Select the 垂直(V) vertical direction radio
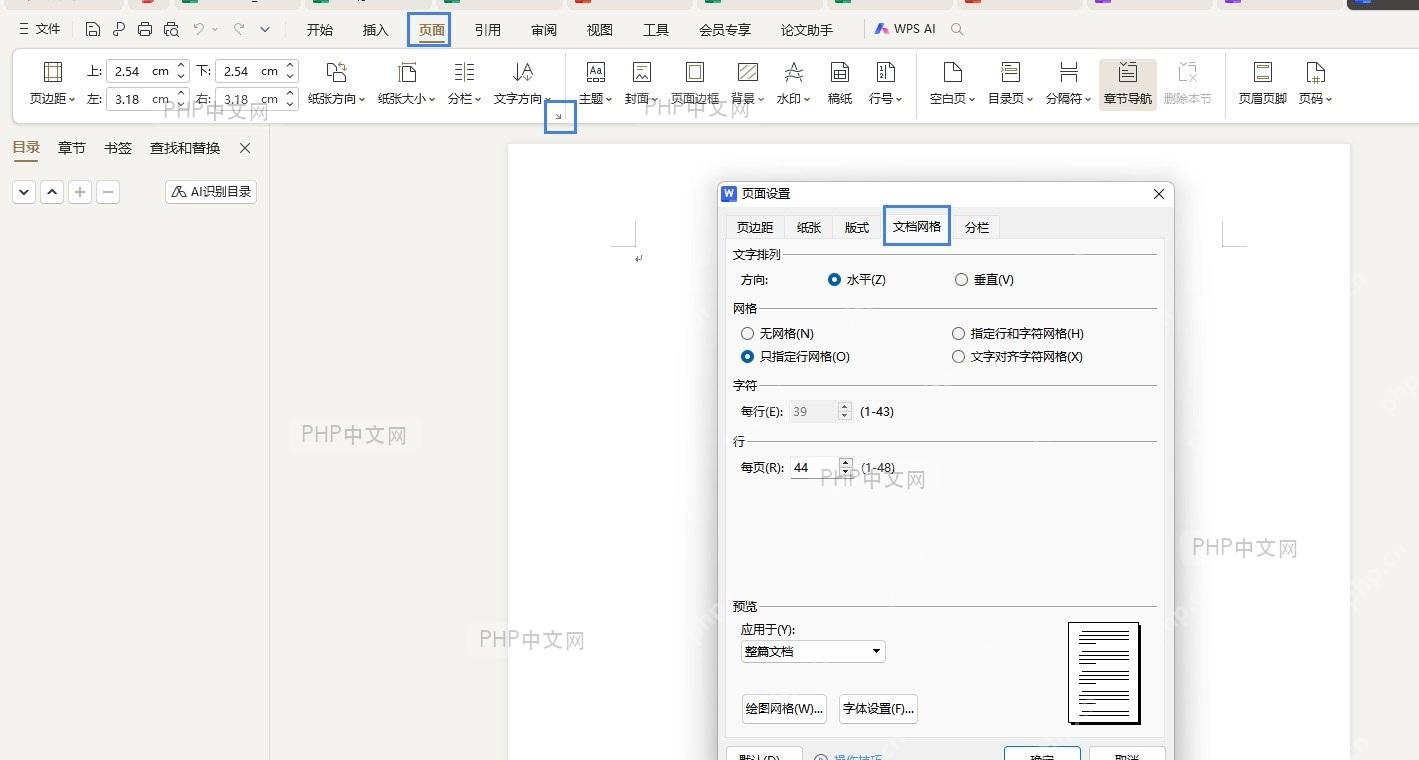 coord(961,280)
